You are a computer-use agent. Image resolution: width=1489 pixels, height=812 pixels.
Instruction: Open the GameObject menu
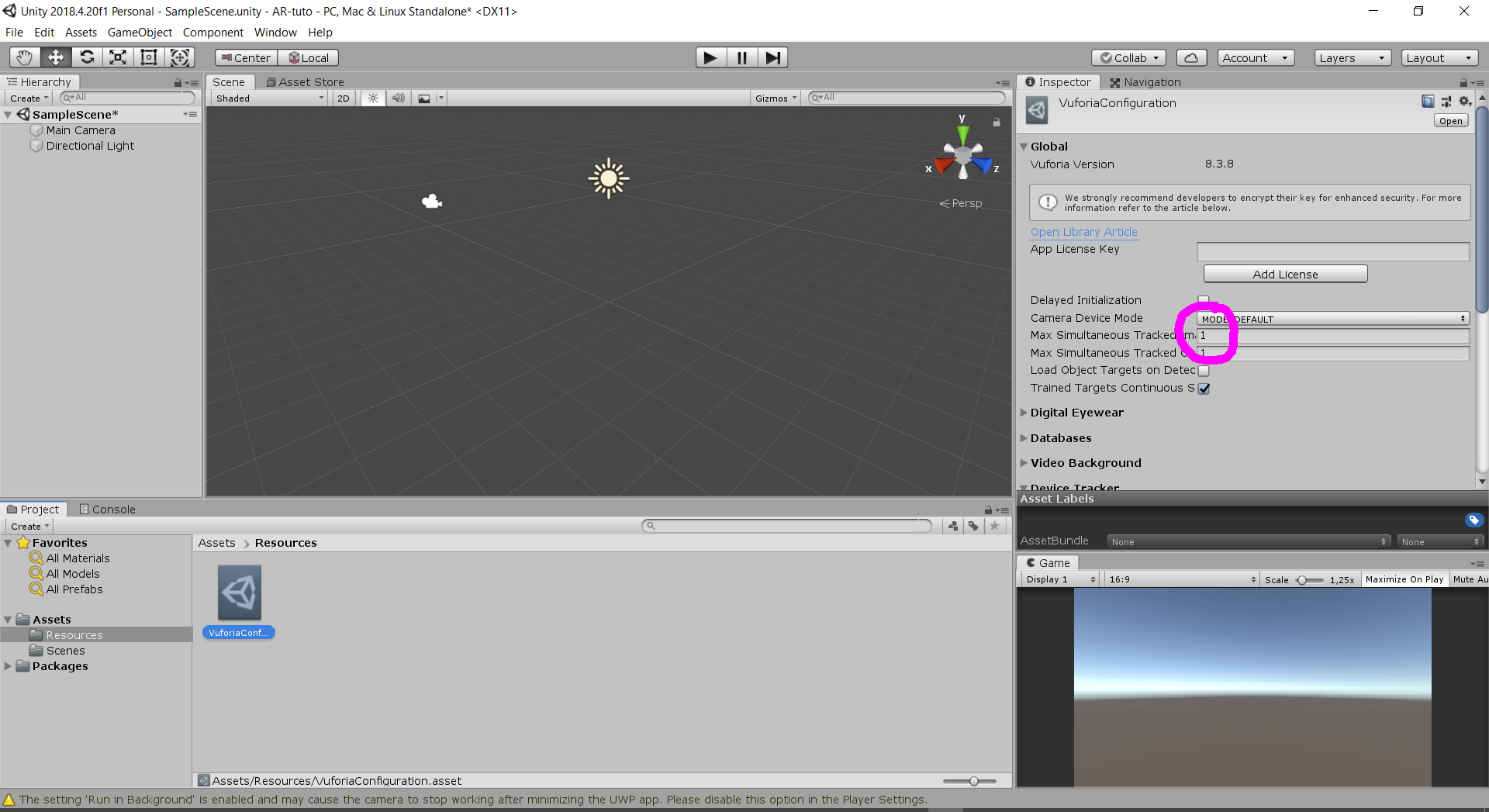pyautogui.click(x=140, y=33)
